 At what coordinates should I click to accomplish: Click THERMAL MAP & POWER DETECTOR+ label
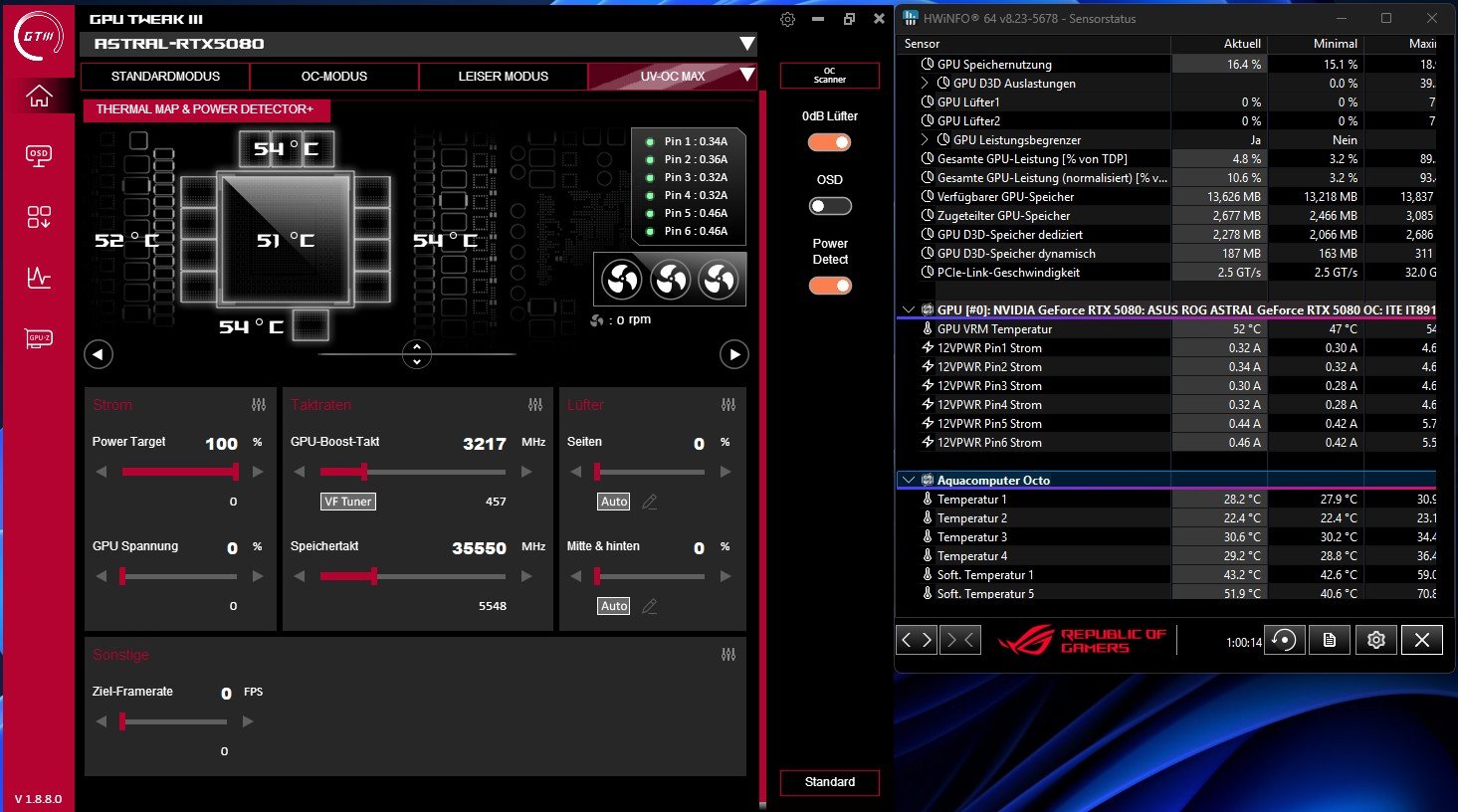tap(205, 109)
